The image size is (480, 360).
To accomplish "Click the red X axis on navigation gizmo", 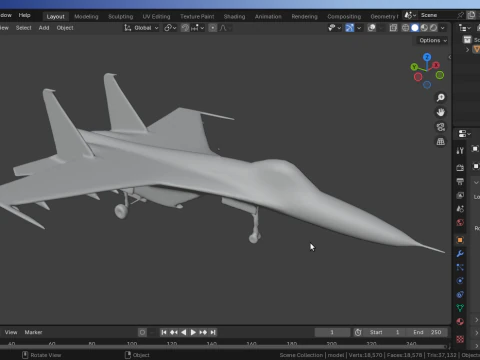I will pyautogui.click(x=436, y=65).
